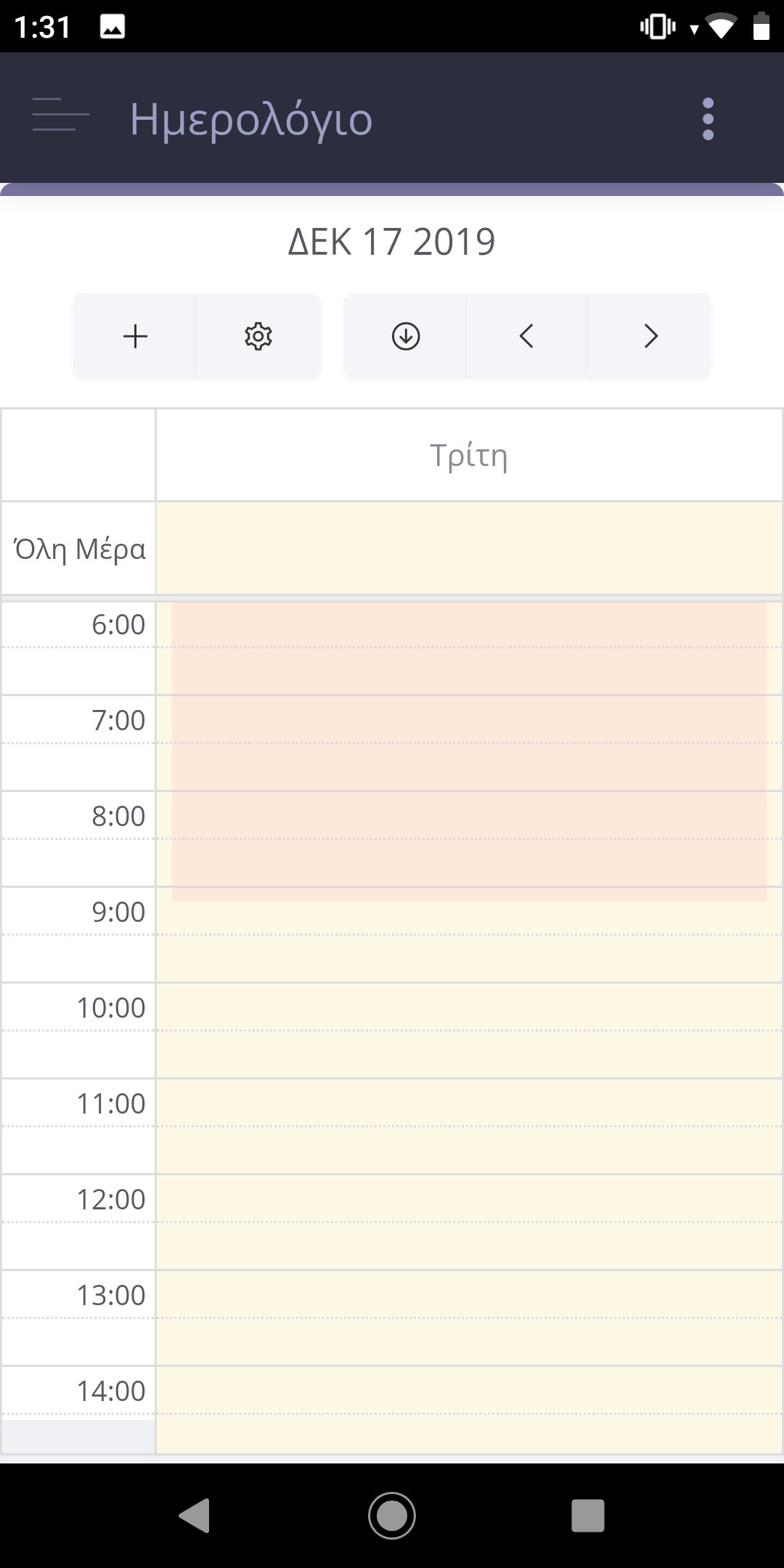Select the Τρίτη day column header
This screenshot has width=784, height=1568.
coord(468,456)
